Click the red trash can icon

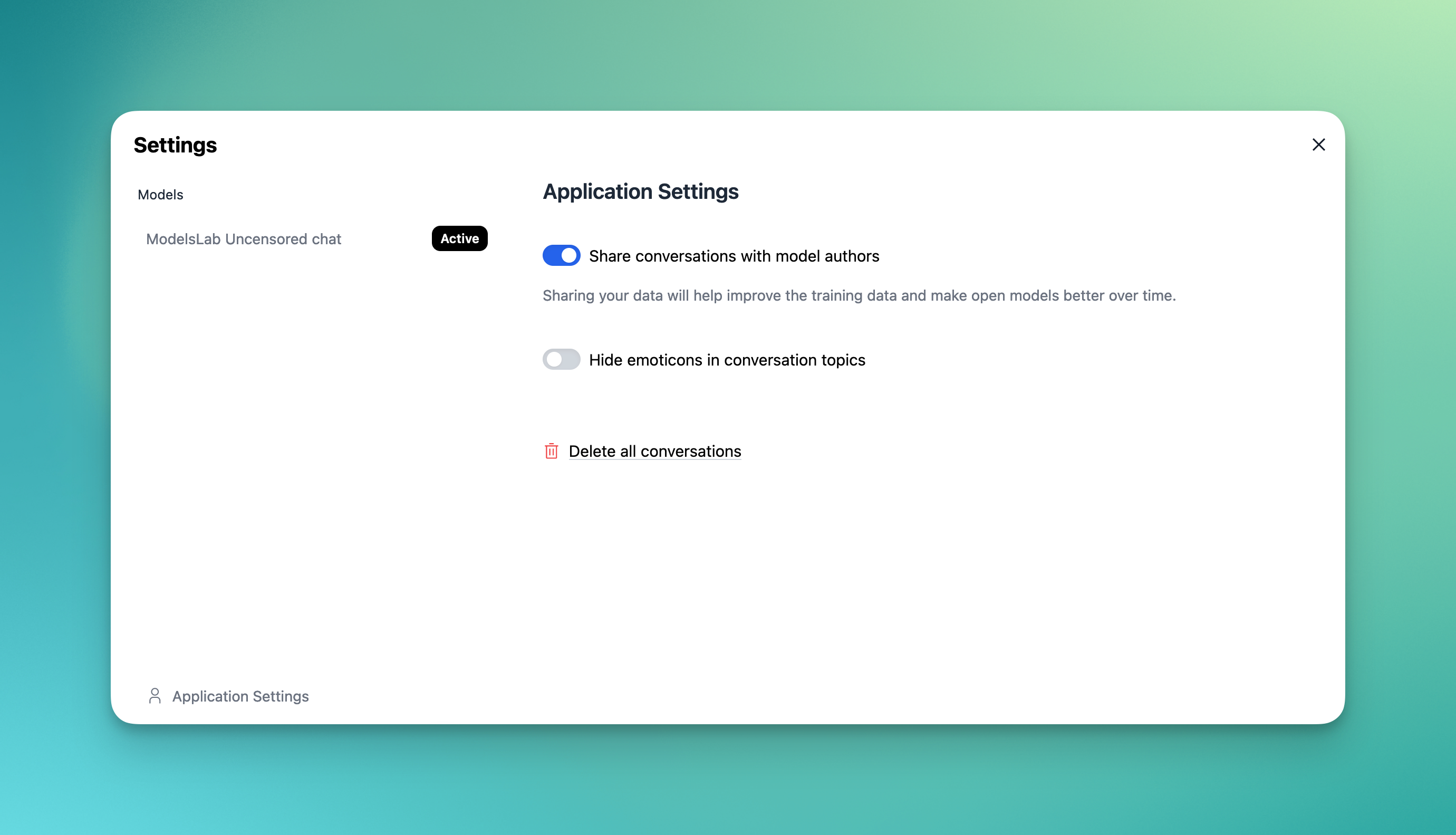551,452
